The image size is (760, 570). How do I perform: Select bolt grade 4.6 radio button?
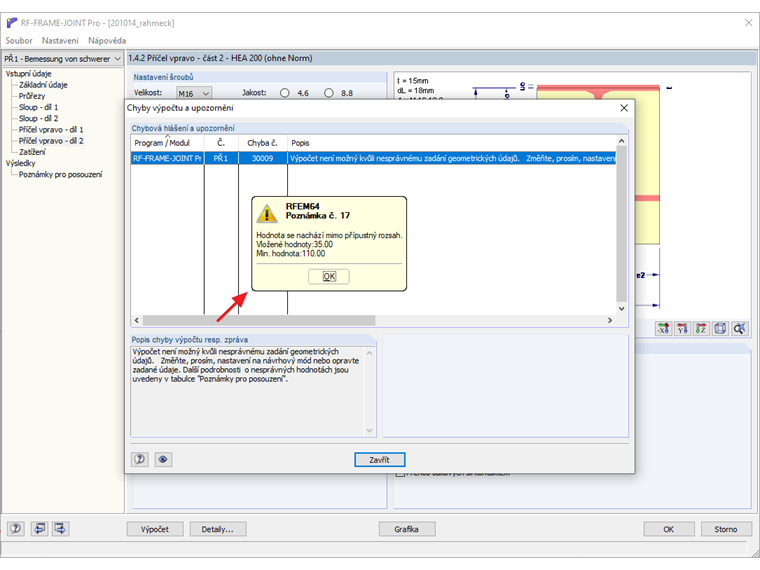coord(285,93)
